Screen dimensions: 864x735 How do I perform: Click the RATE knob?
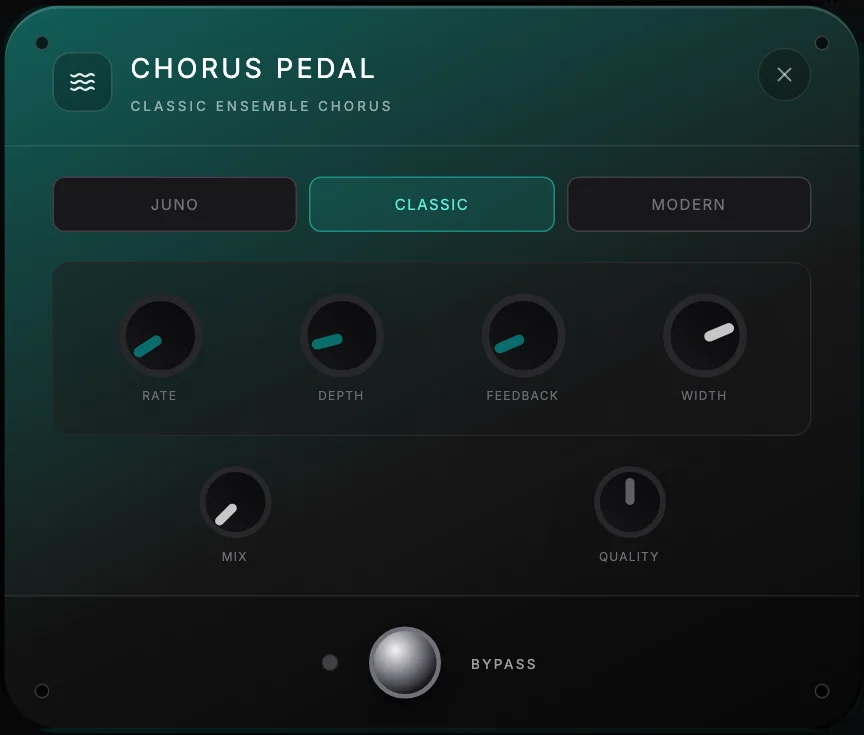pyautogui.click(x=160, y=336)
